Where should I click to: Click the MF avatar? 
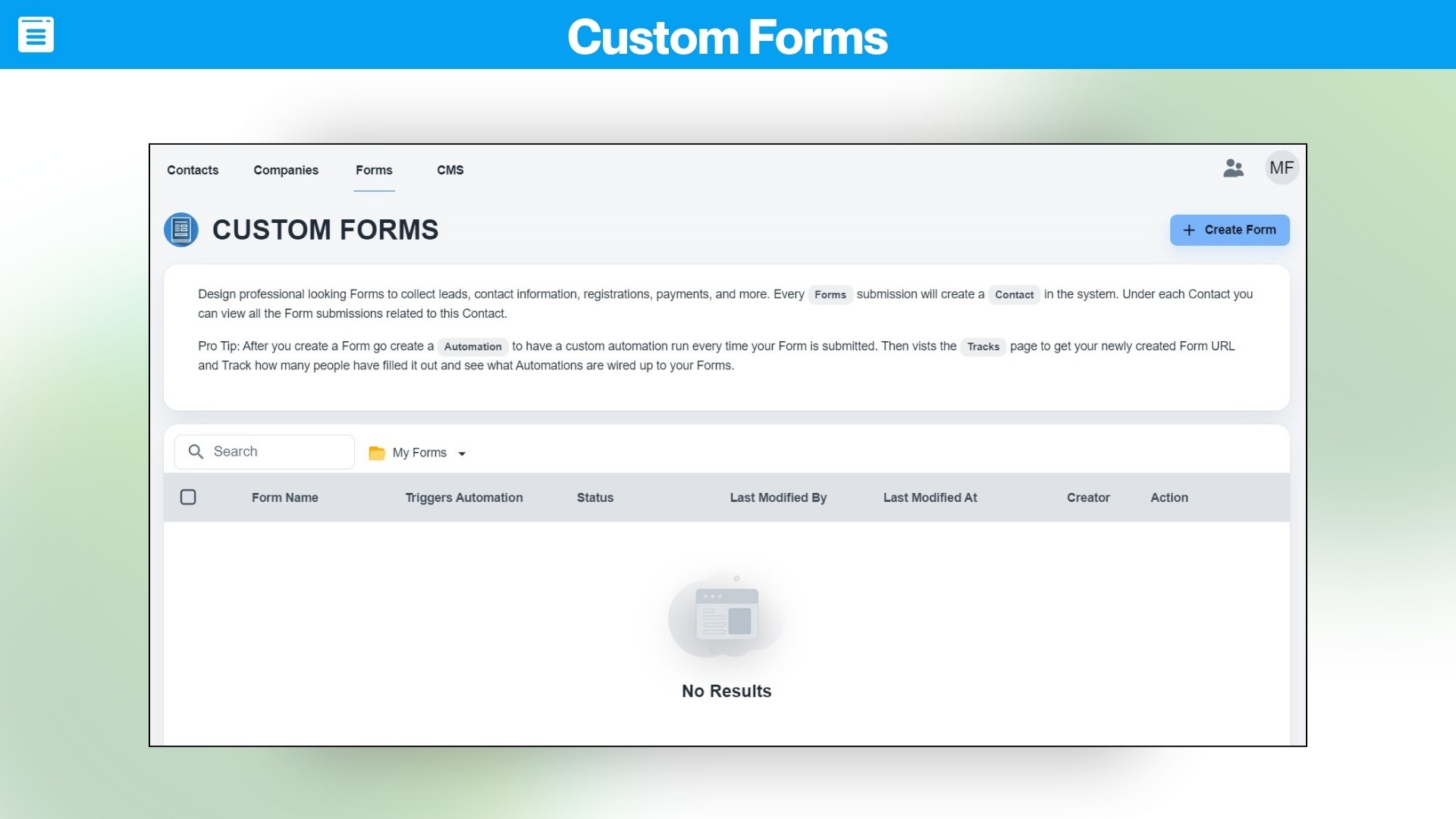(1282, 168)
